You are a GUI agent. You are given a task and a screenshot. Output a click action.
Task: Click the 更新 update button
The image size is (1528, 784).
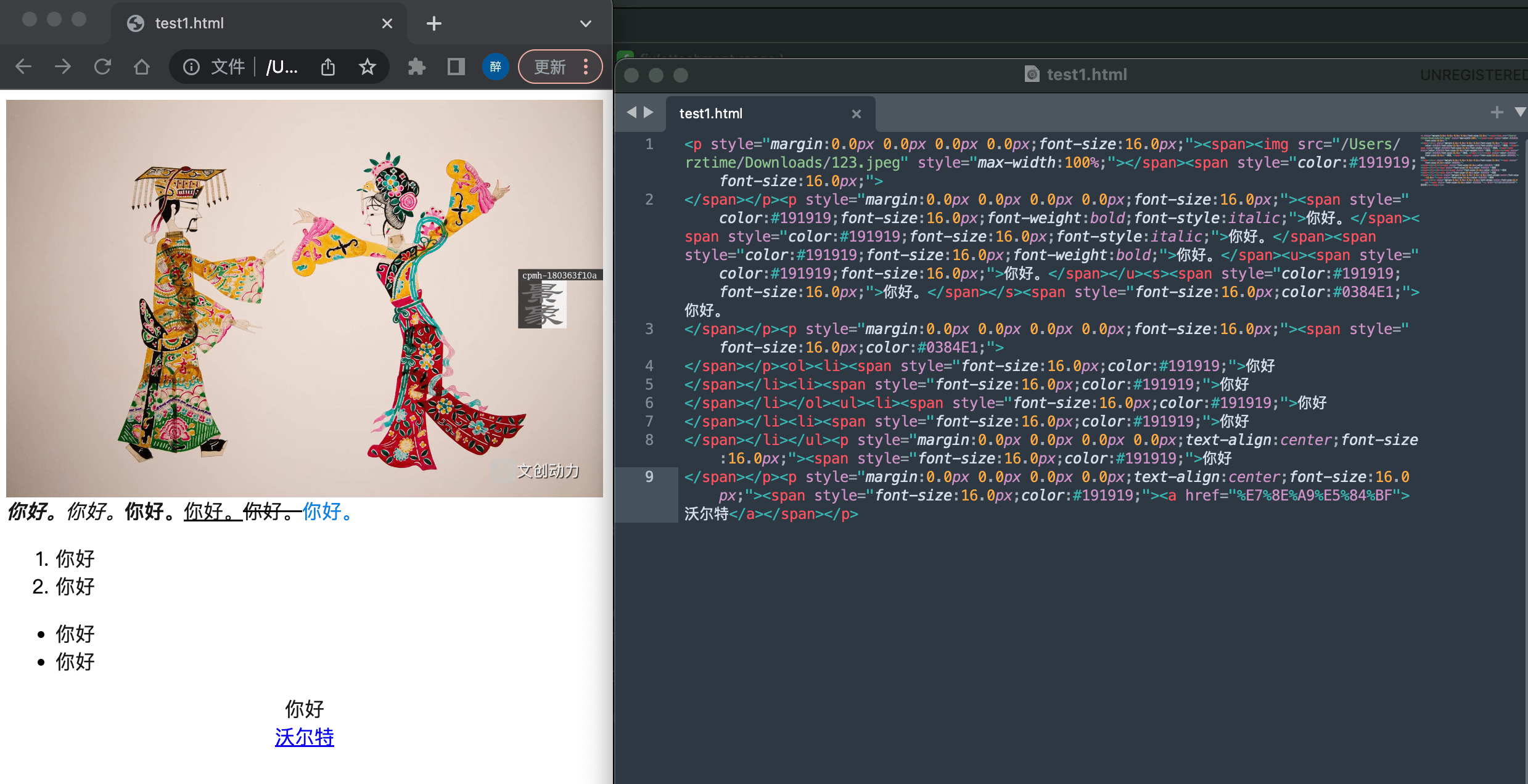click(549, 67)
